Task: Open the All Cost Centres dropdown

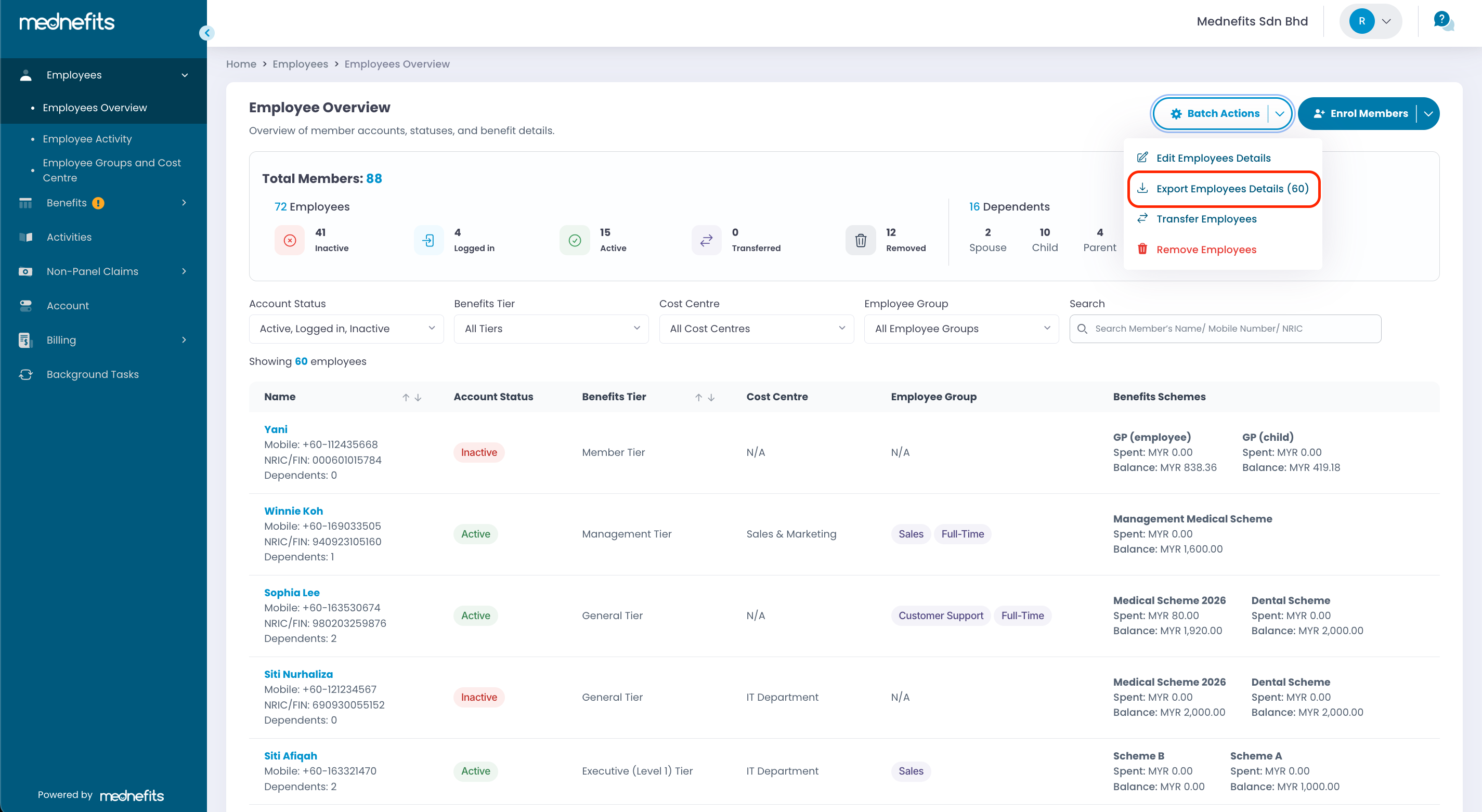Action: [x=756, y=329]
